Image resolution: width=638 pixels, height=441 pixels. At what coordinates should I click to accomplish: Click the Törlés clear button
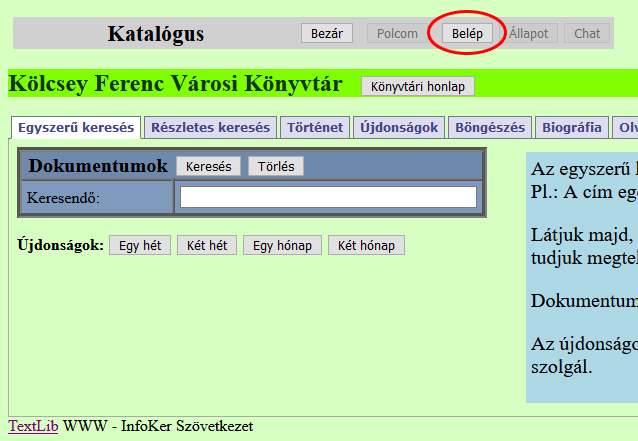point(275,166)
